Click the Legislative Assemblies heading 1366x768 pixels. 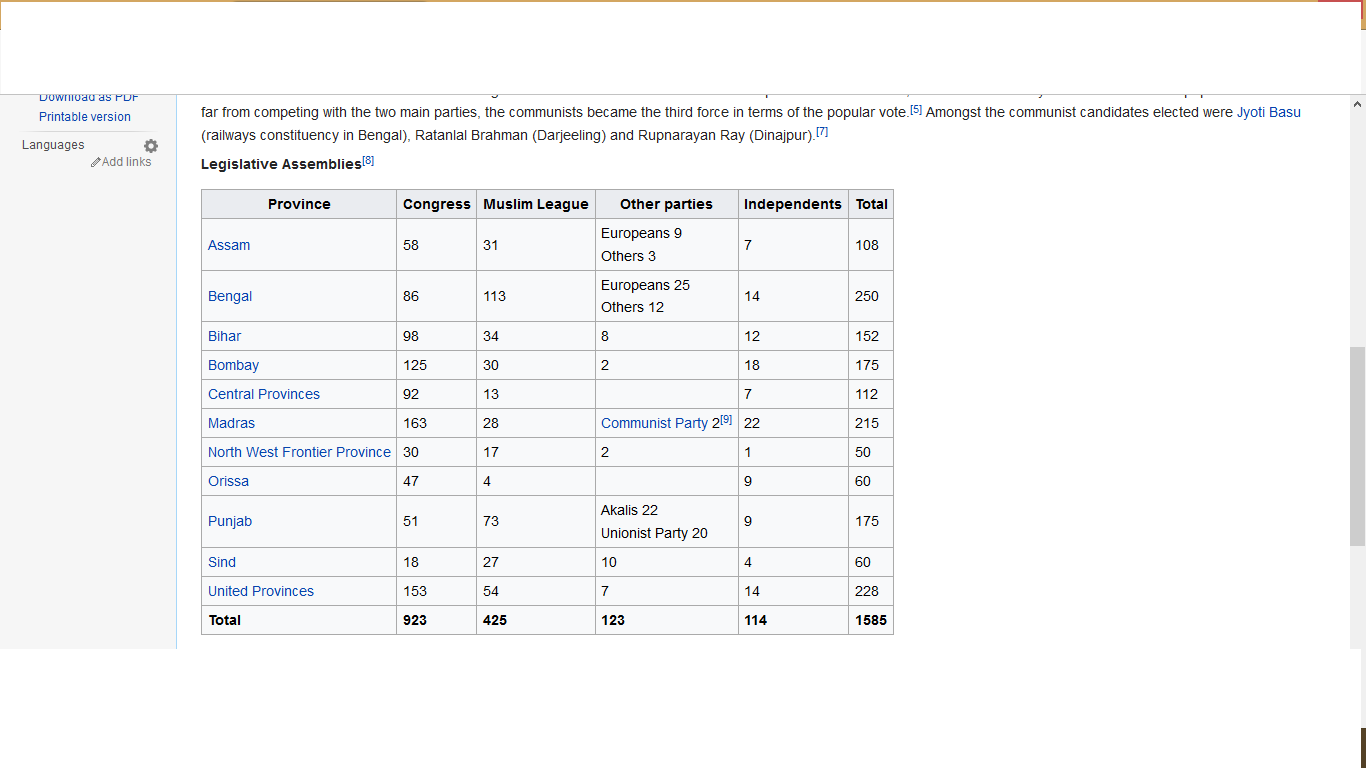[x=281, y=164]
